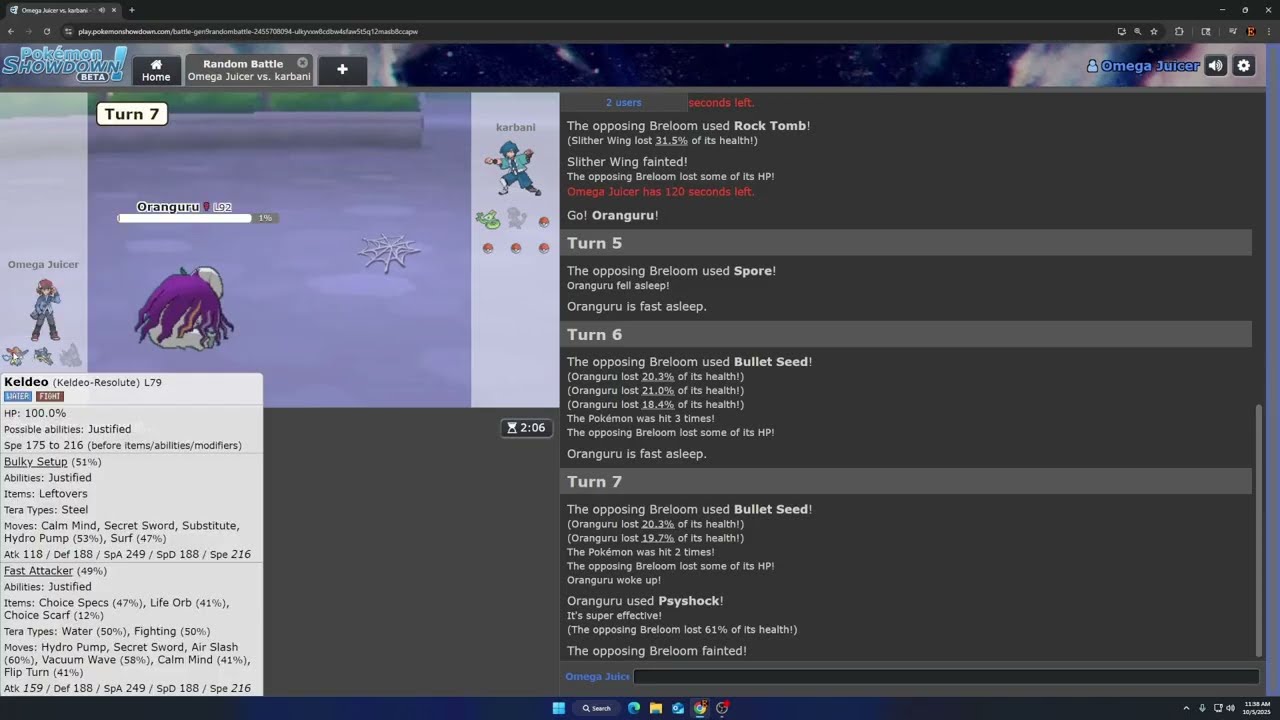Click the second of Omega Juicer's team icons
The height and width of the screenshot is (720, 1280).
(43, 356)
